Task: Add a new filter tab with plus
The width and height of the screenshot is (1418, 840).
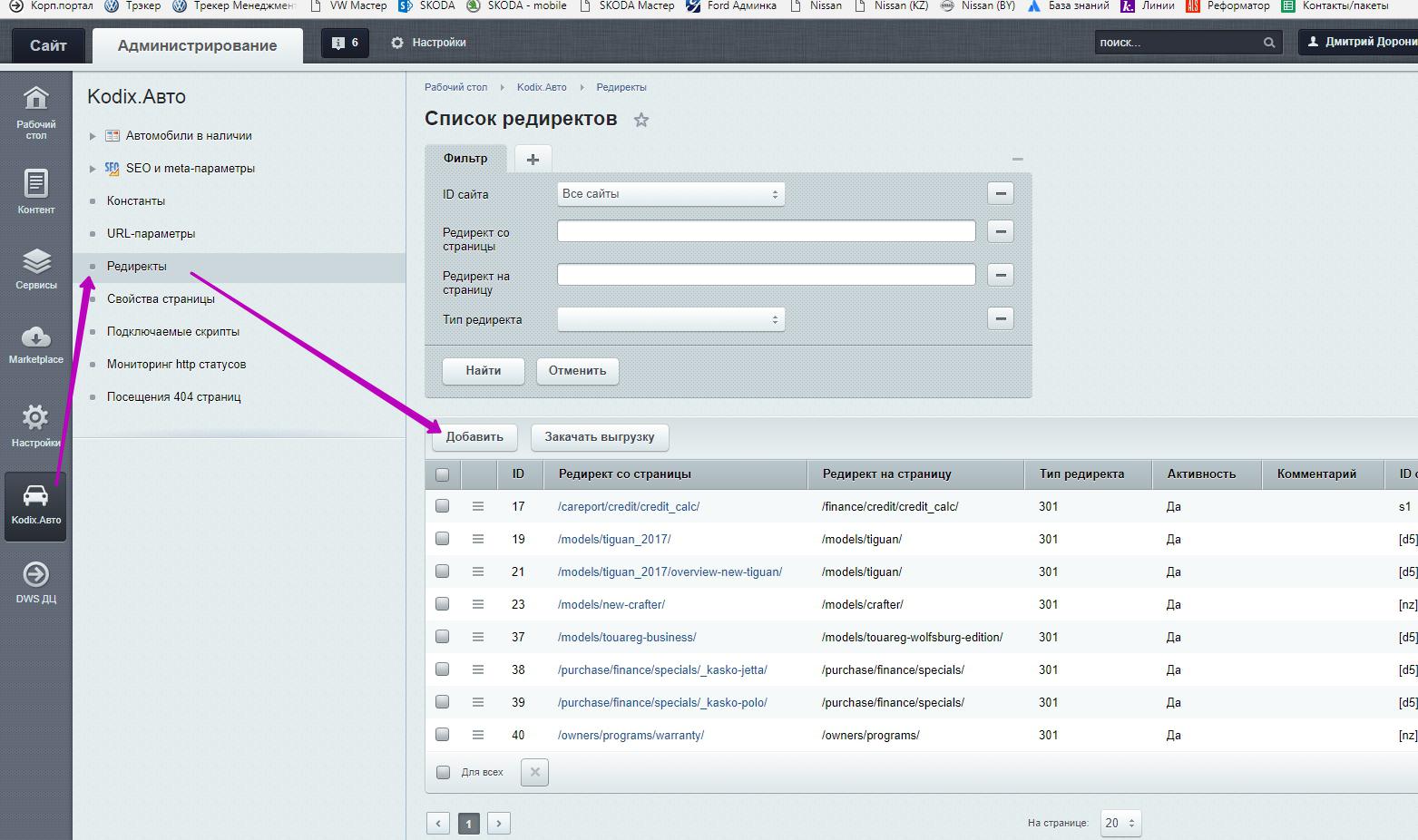Action: point(533,159)
